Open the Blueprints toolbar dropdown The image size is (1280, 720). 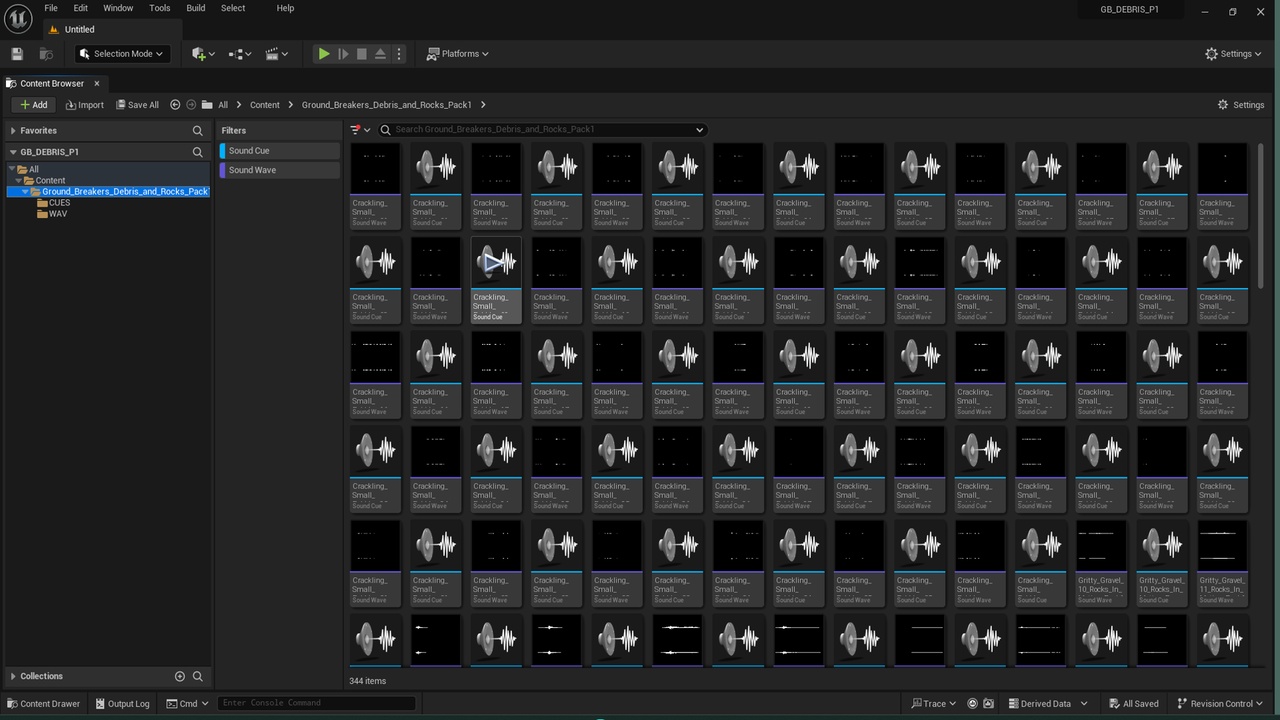pyautogui.click(x=240, y=54)
